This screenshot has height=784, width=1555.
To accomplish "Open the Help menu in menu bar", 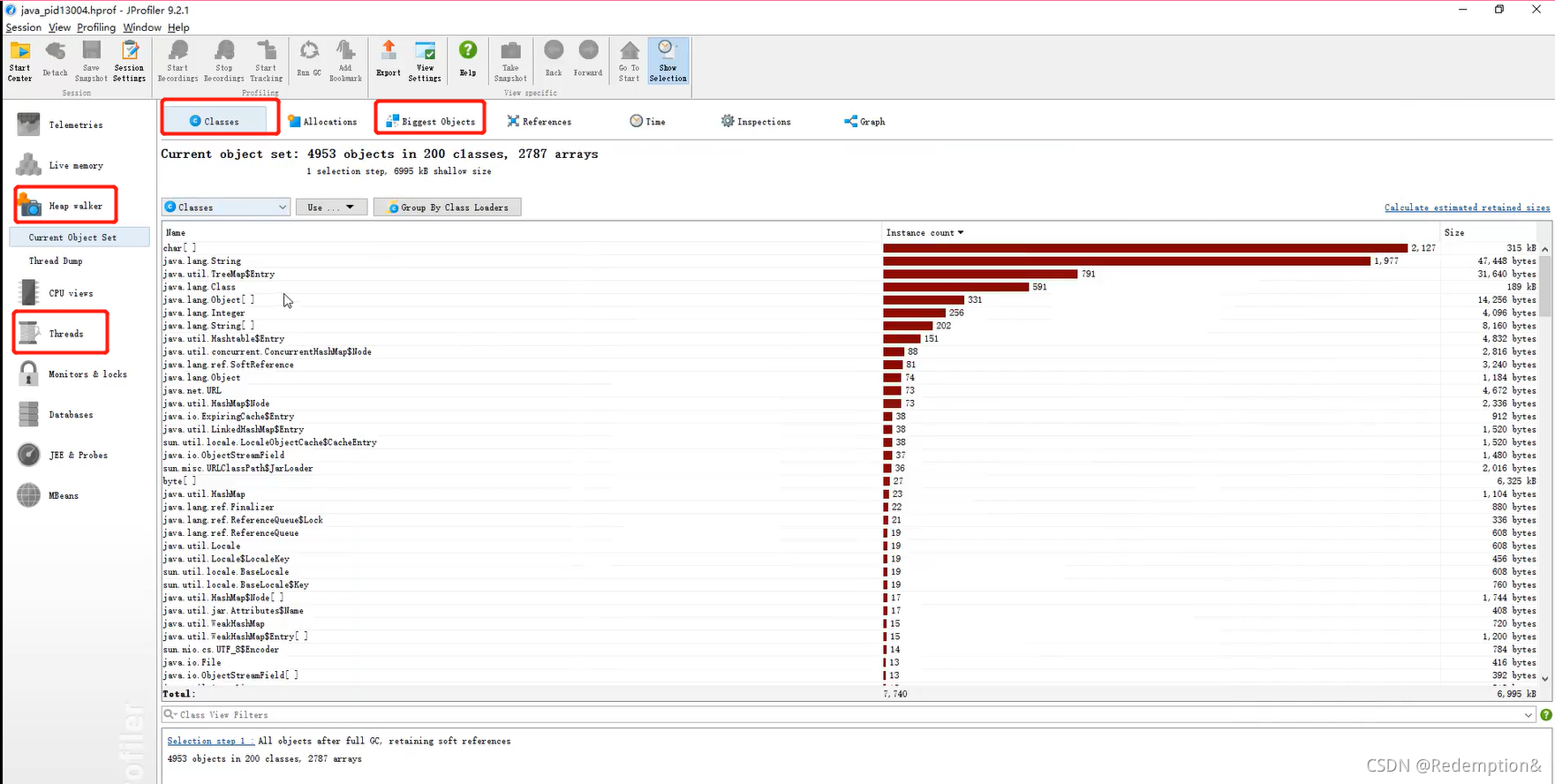I will tap(178, 27).
